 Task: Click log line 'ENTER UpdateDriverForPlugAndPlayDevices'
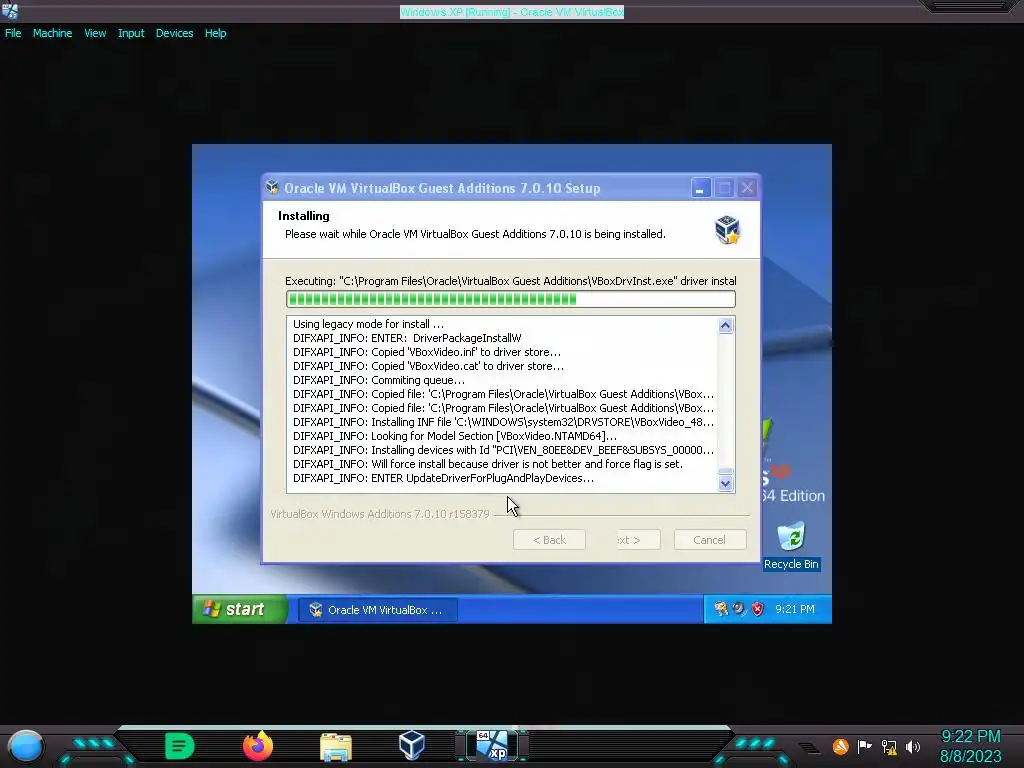coord(443,479)
